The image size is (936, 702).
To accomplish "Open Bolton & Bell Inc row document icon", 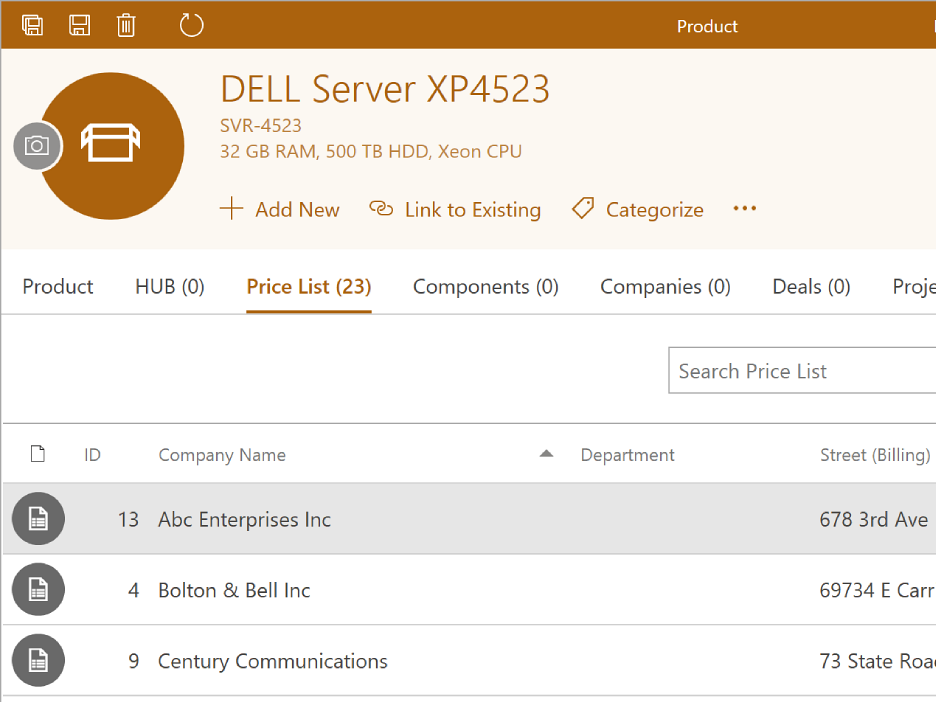I will [x=38, y=589].
